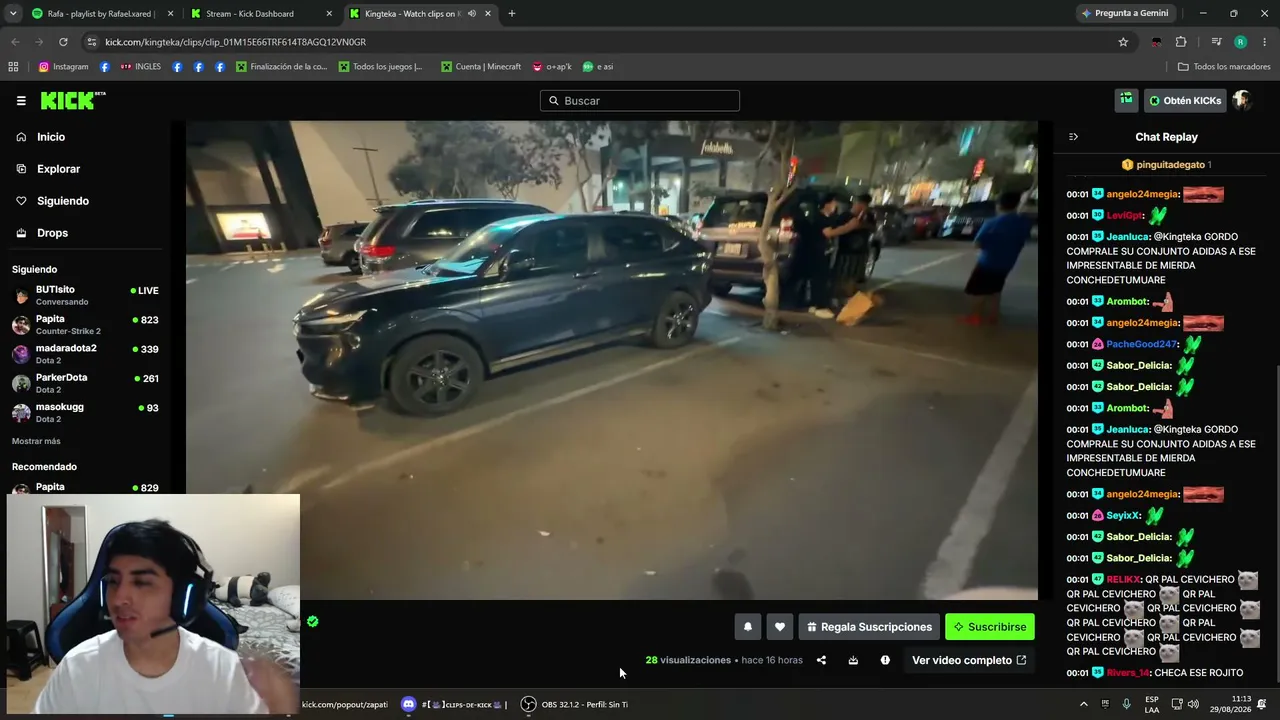Open Todos los juegos bookmark
1280x720 pixels.
click(381, 67)
